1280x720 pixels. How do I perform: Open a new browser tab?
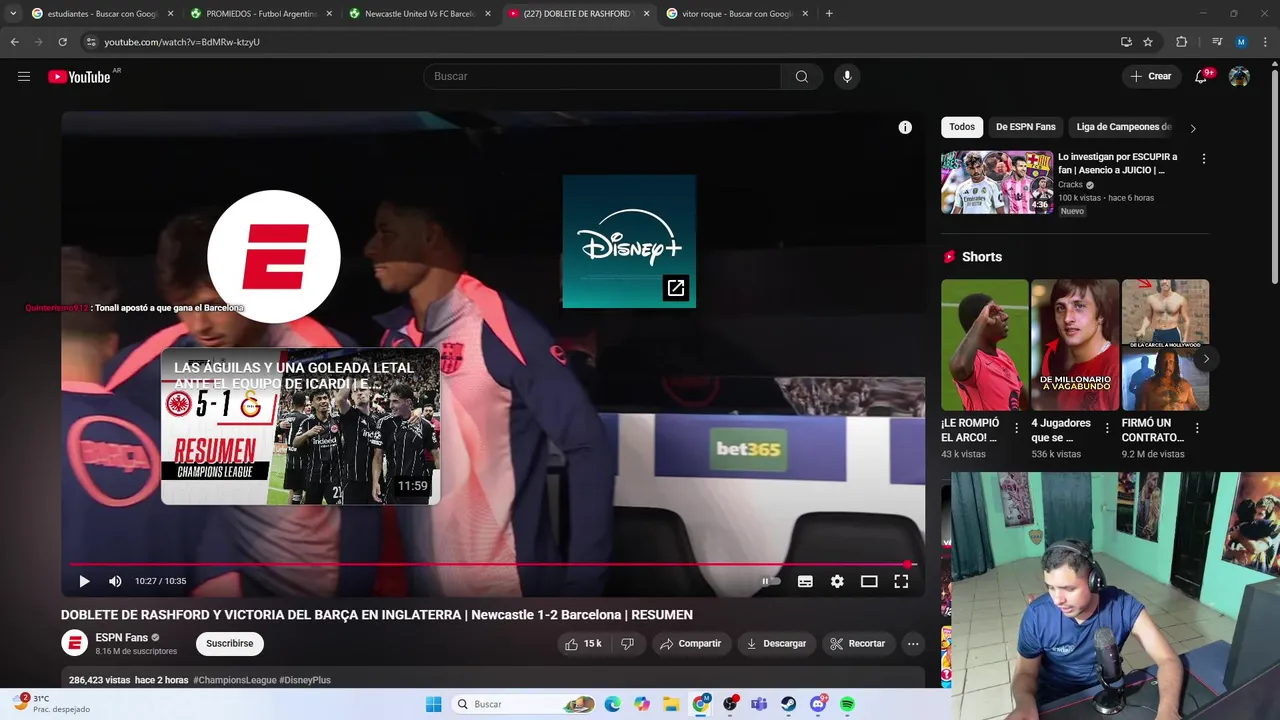(829, 14)
